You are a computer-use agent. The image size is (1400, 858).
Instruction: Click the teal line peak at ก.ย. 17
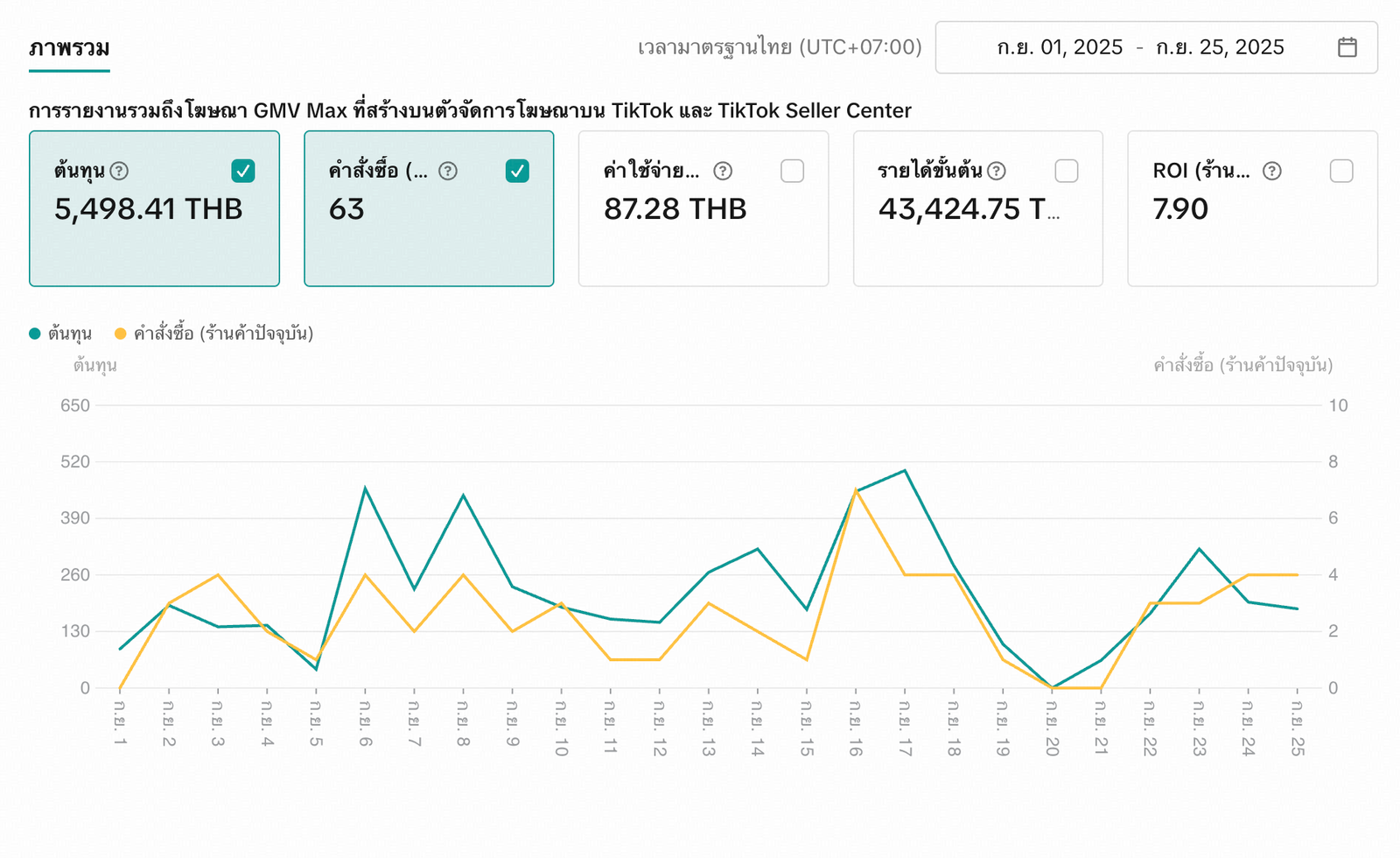pyautogui.click(x=905, y=471)
